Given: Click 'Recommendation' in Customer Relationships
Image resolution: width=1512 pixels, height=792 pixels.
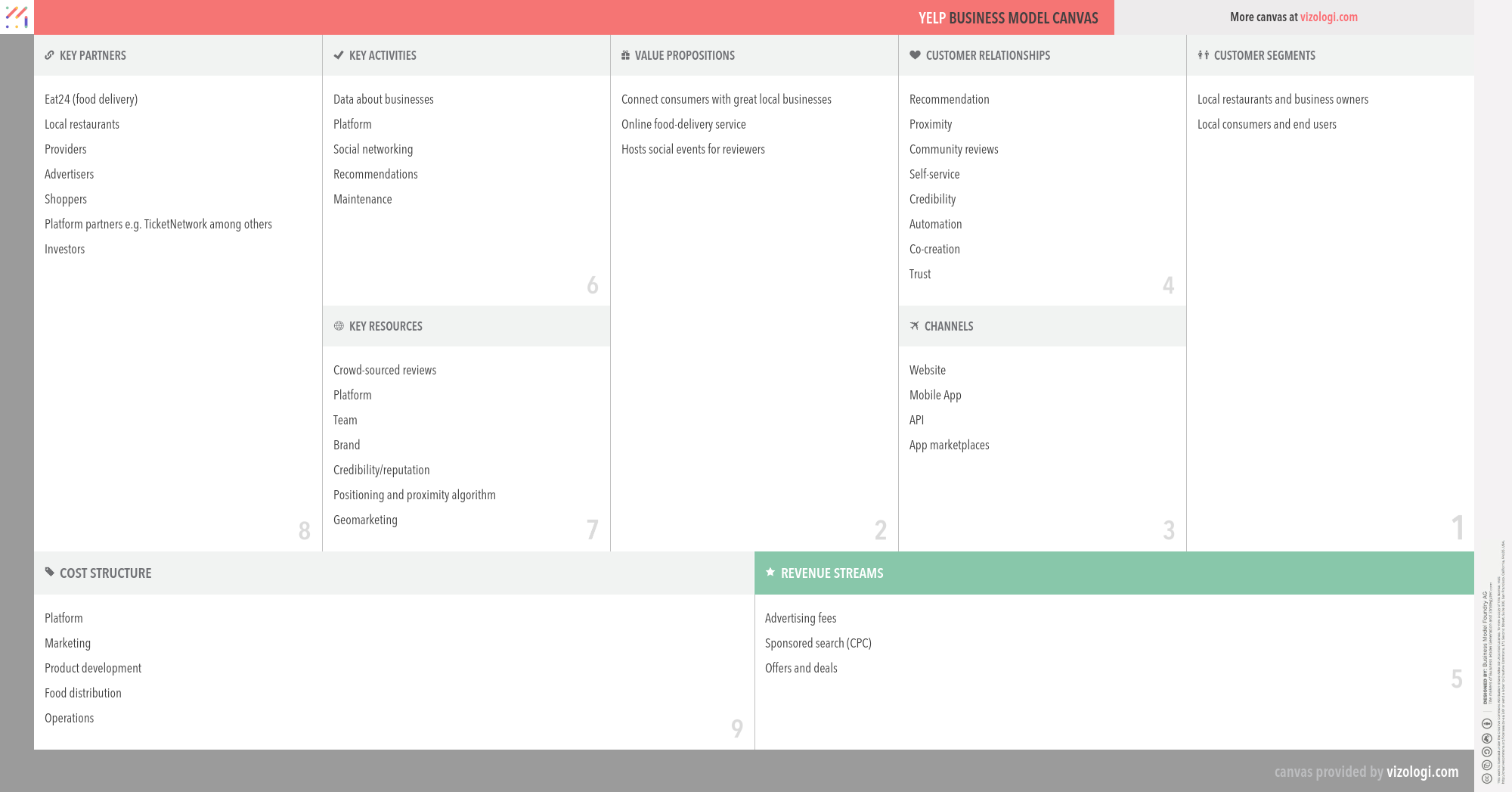Looking at the screenshot, I should tap(949, 99).
